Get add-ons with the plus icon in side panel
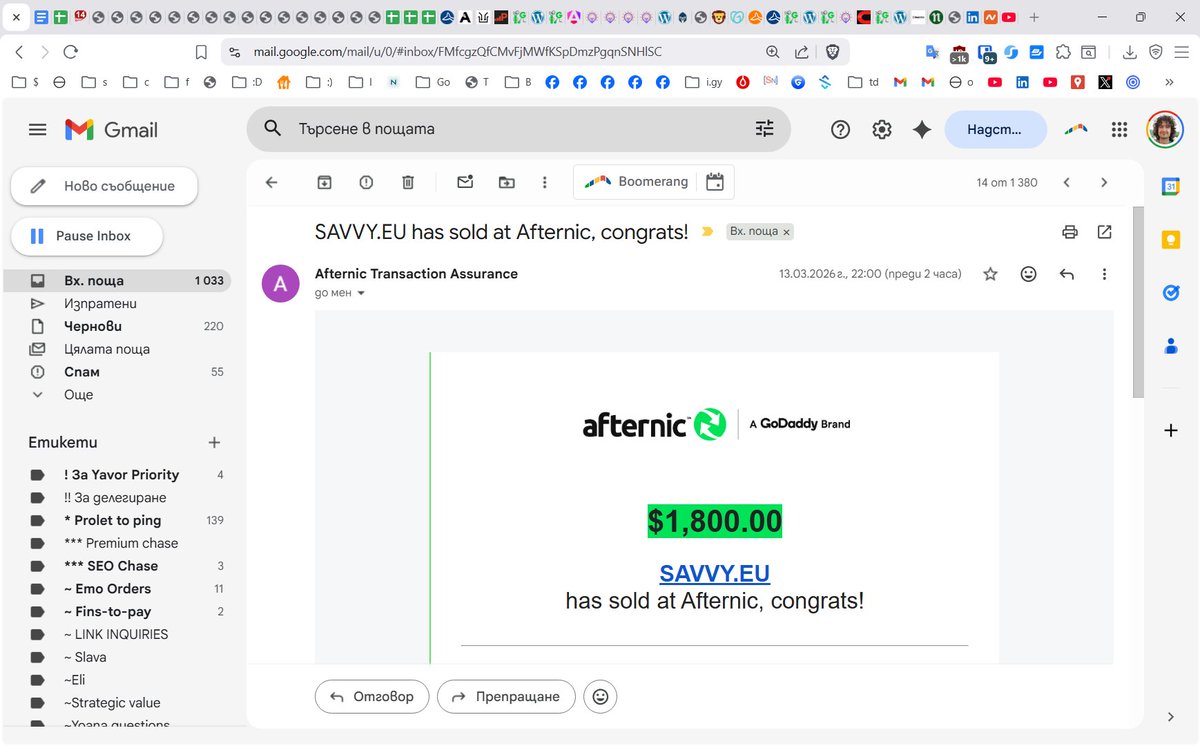The width and height of the screenshot is (1200, 746). (x=1171, y=430)
